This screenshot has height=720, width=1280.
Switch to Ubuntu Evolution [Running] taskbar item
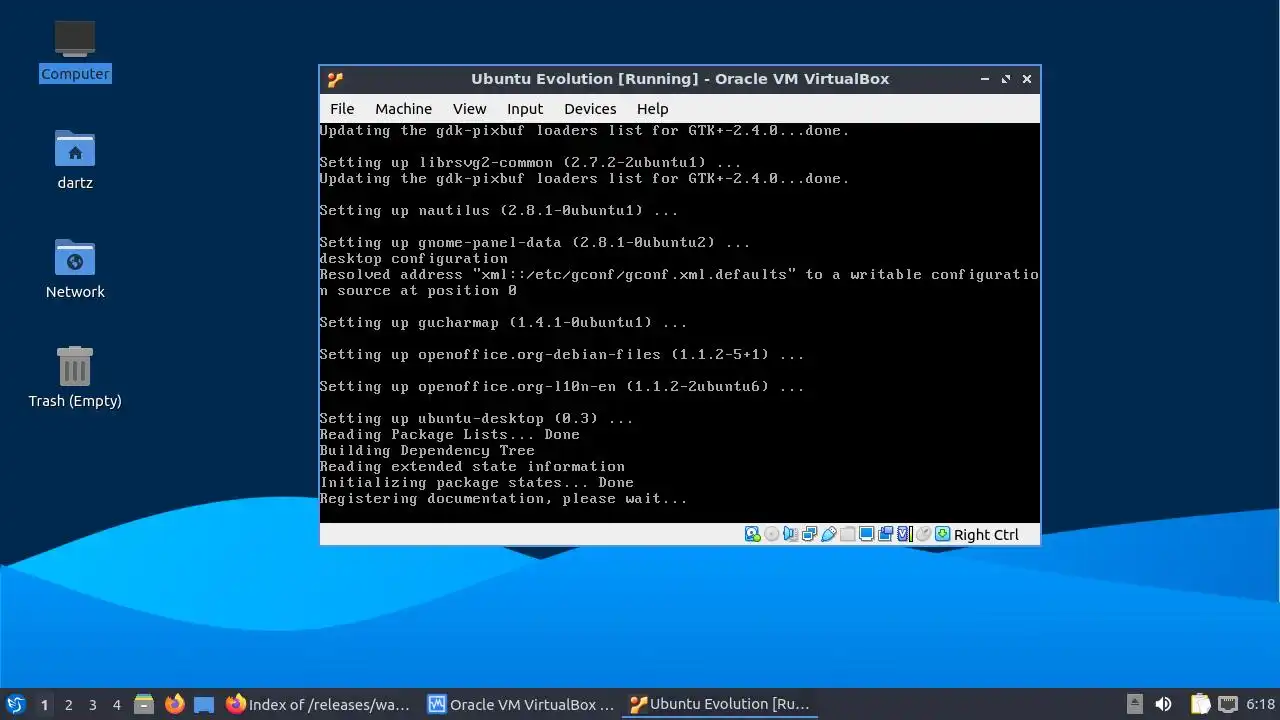click(x=720, y=704)
